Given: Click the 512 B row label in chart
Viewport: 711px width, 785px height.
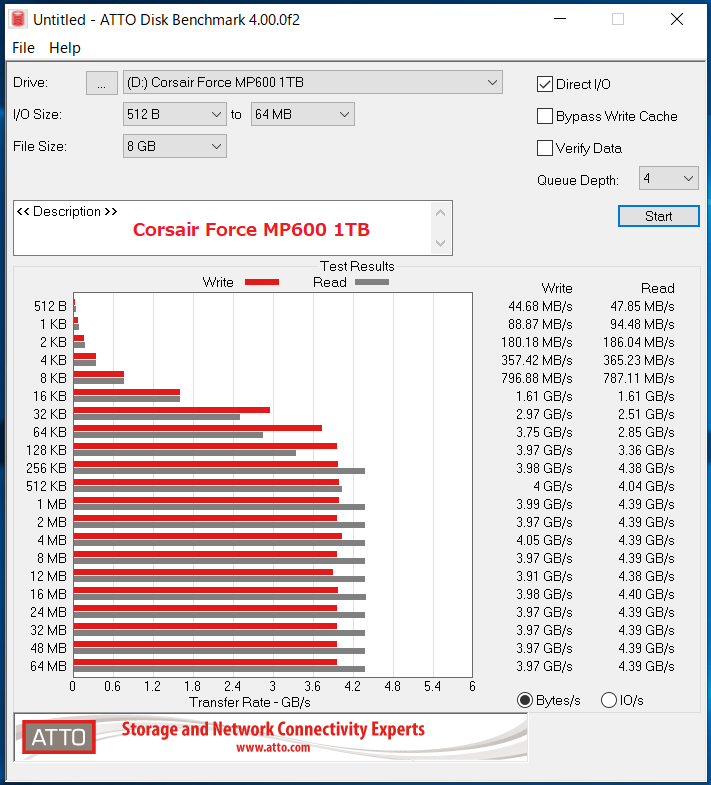Looking at the screenshot, I should [x=50, y=306].
